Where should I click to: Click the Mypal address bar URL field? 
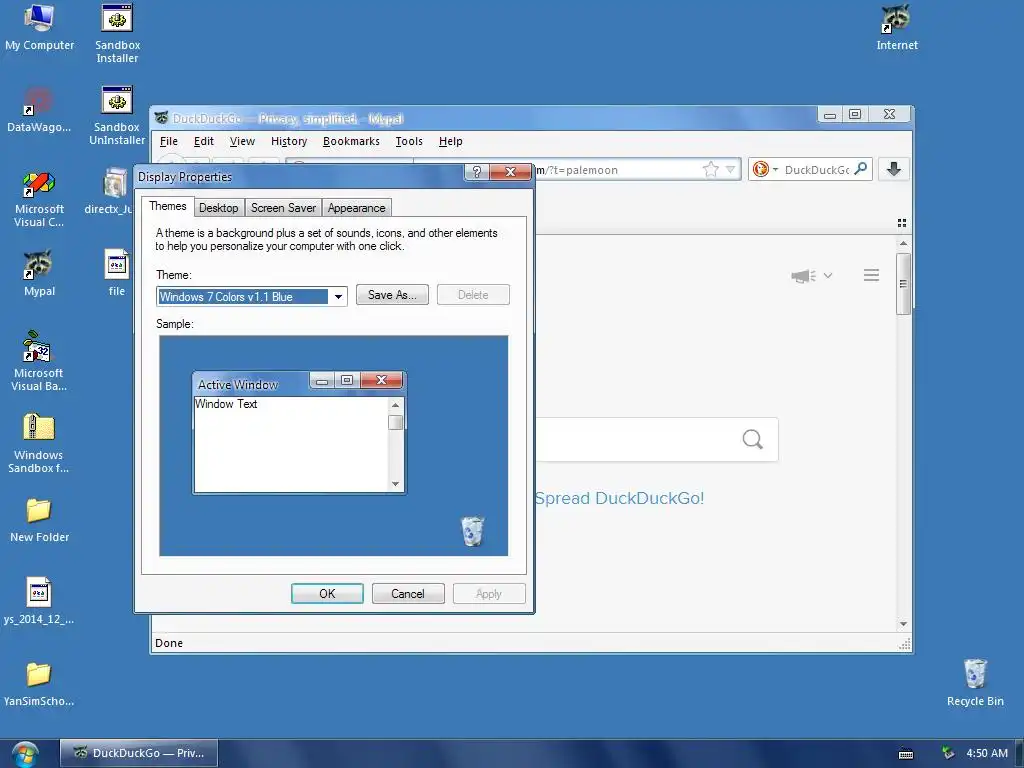617,170
